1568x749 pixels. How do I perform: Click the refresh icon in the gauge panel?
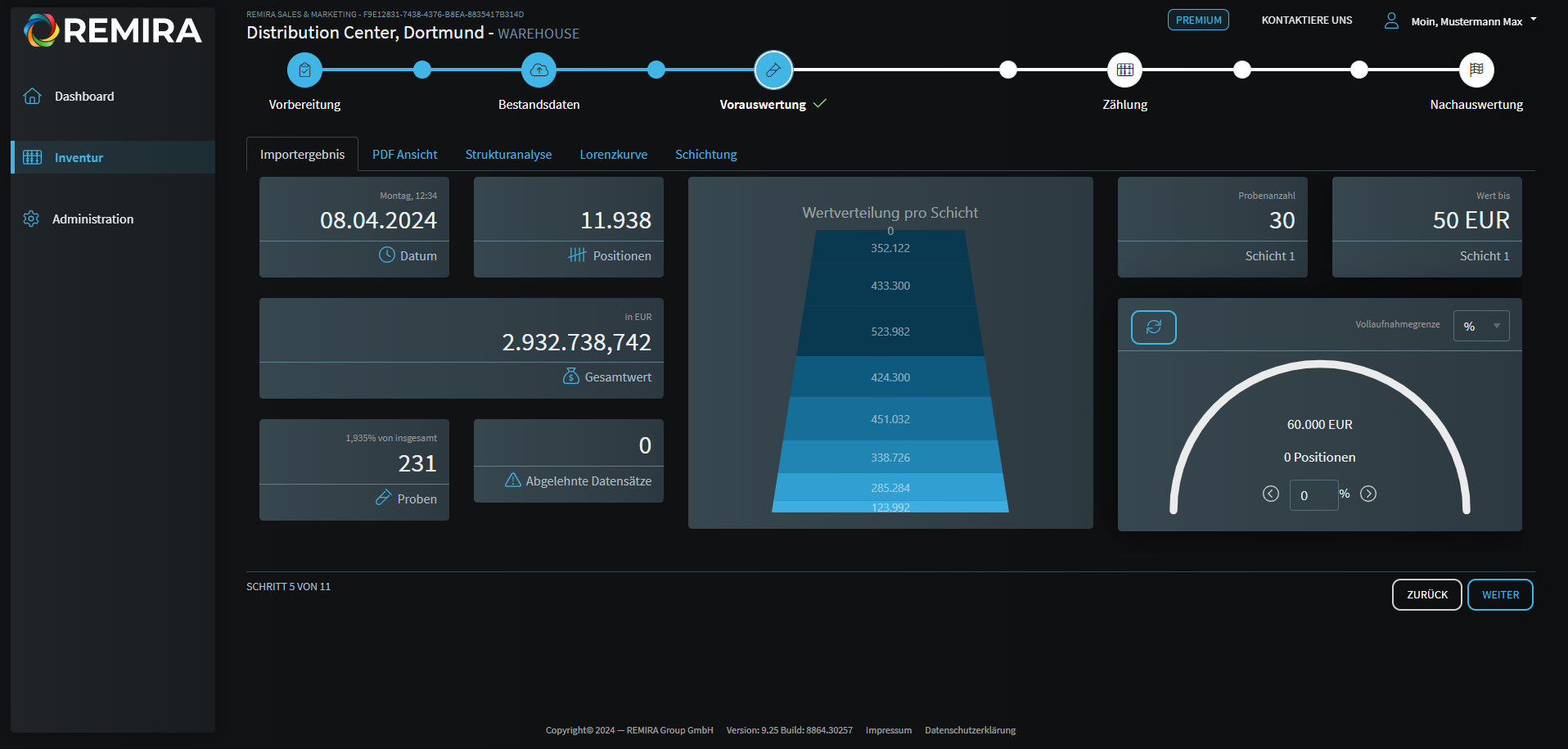tap(1153, 327)
